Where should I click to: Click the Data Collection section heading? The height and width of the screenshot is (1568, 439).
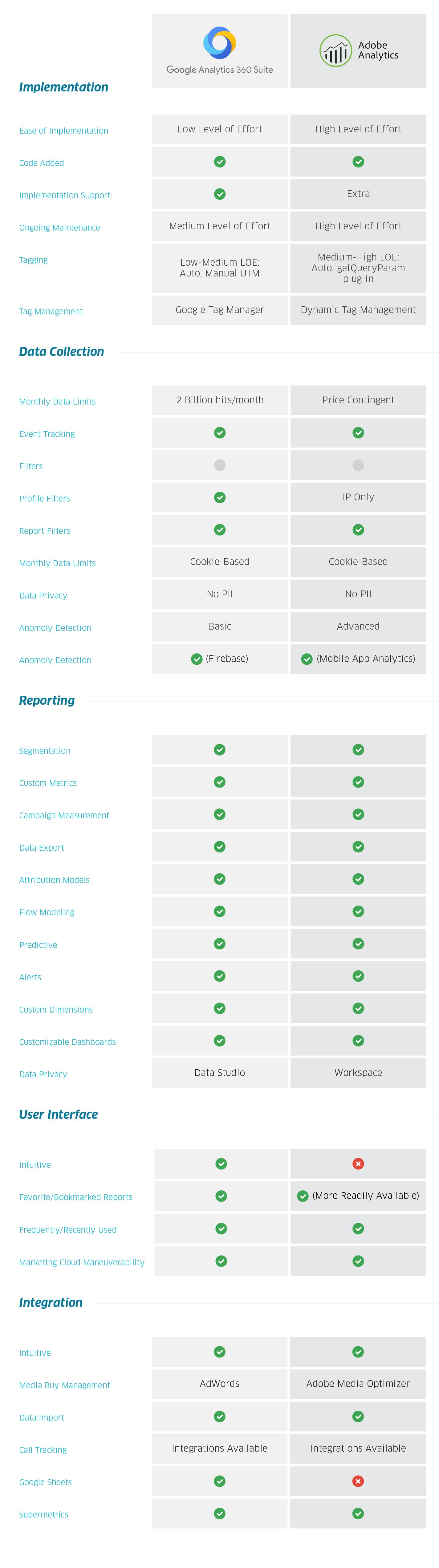click(62, 351)
